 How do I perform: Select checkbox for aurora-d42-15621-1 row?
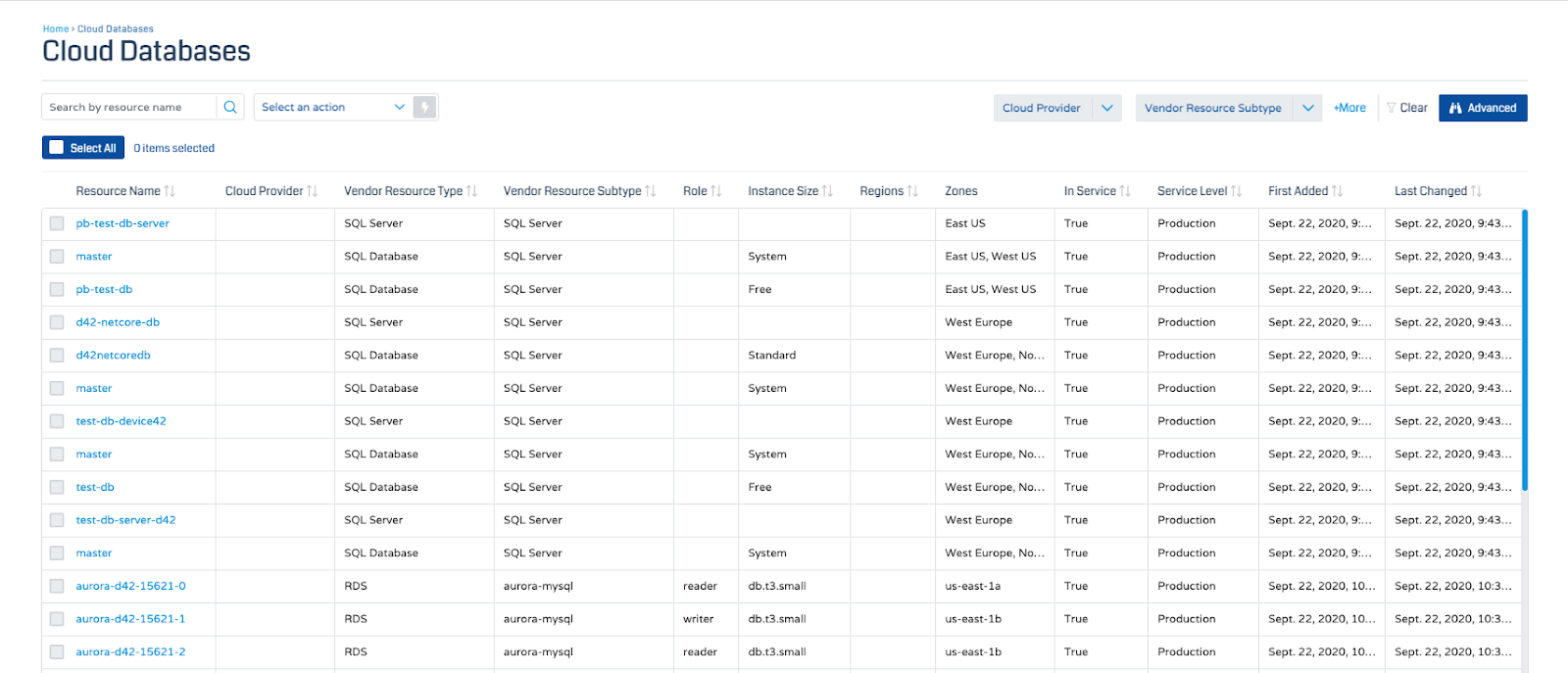57,619
